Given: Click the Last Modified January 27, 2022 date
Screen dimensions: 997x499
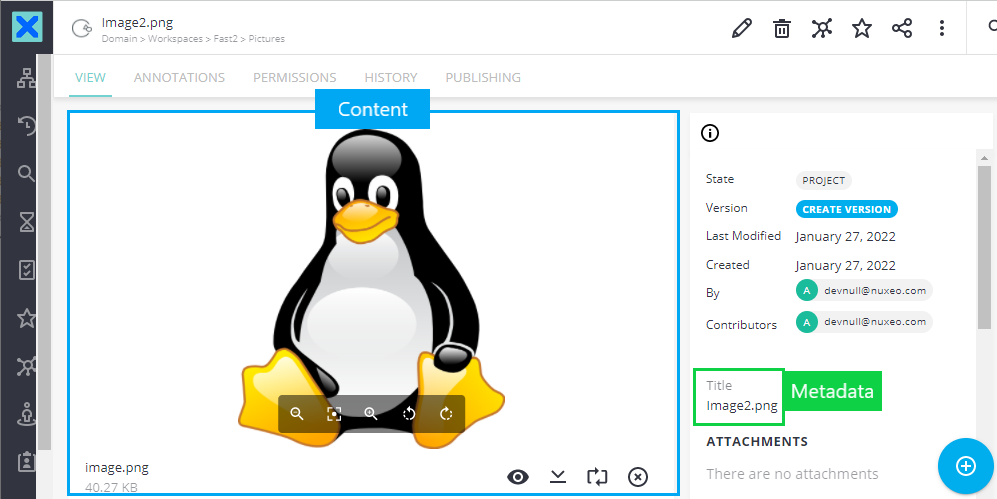Looking at the screenshot, I should (845, 237).
